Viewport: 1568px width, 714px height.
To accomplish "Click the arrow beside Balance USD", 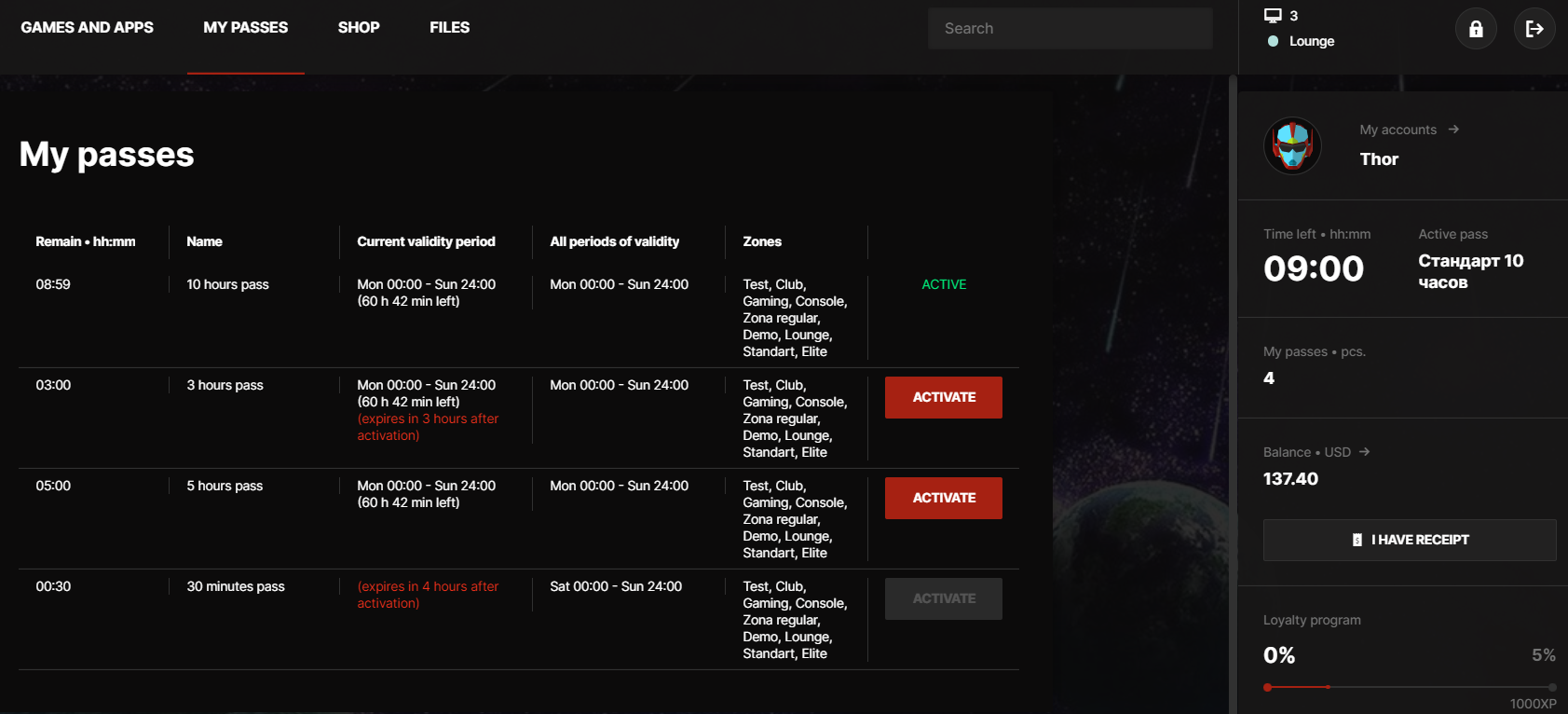I will coord(1364,452).
